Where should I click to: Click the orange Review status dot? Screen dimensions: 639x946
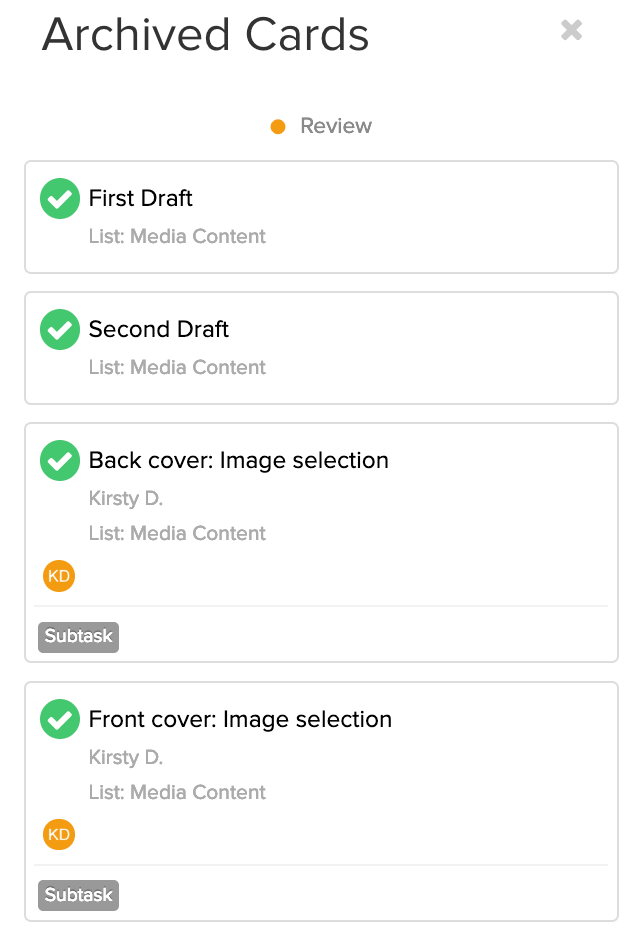pyautogui.click(x=278, y=127)
